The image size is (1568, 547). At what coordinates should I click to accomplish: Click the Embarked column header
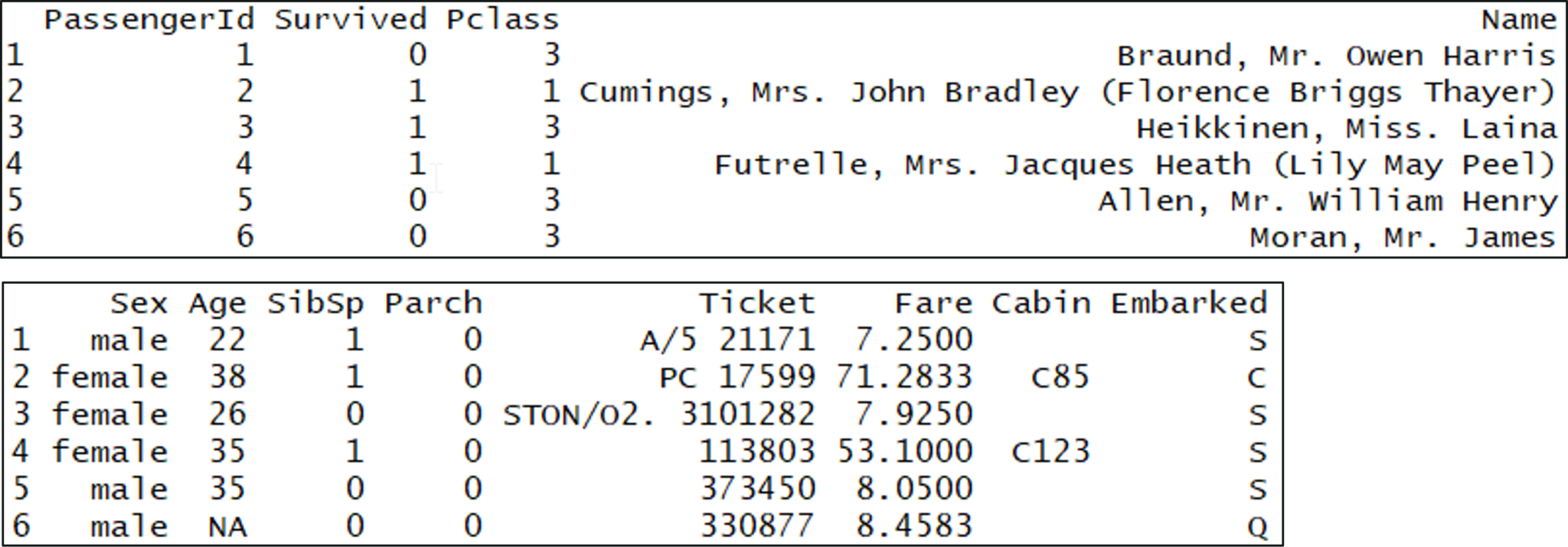point(1189,304)
